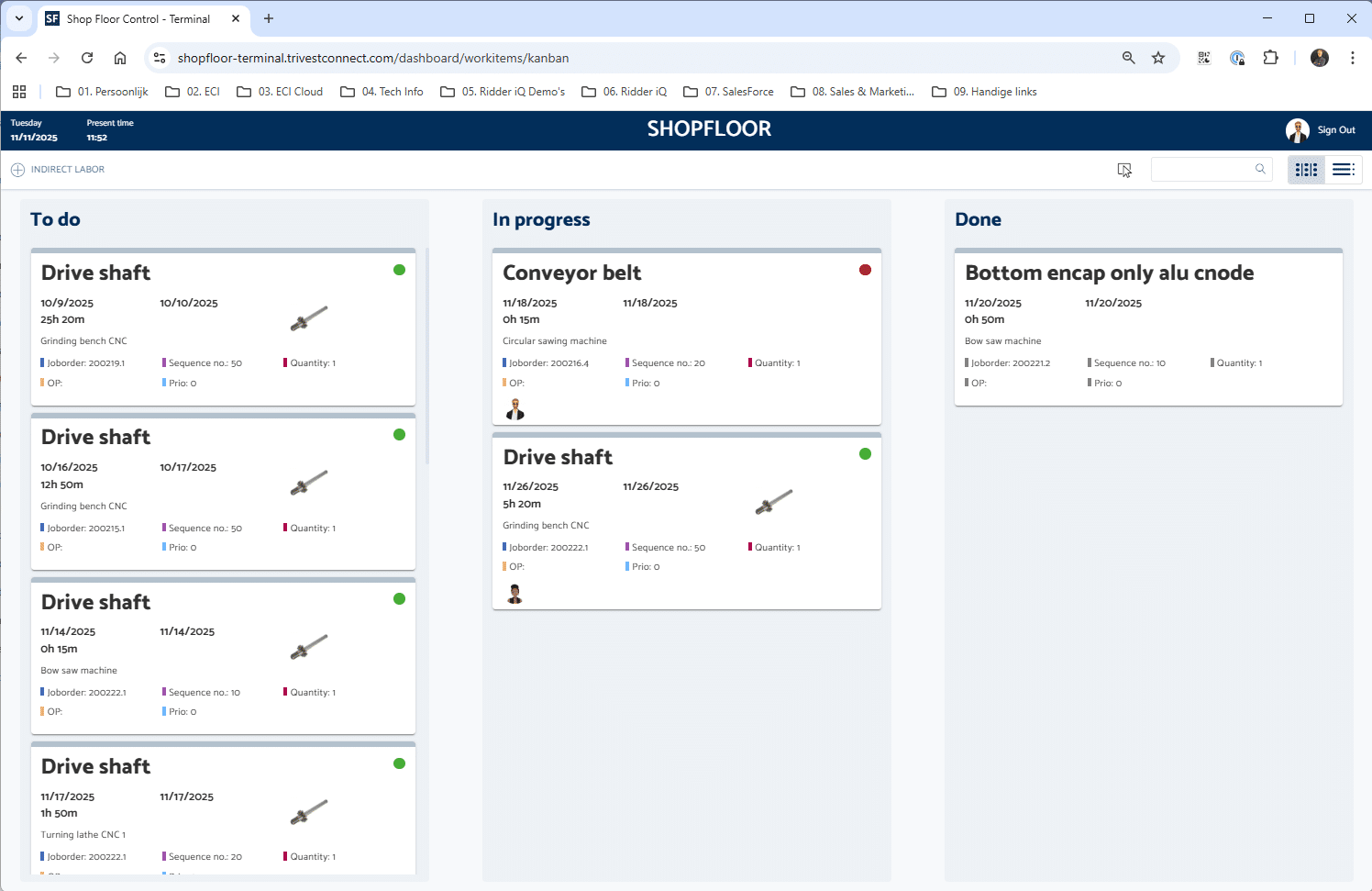Switch to list view layout
1372x891 pixels.
click(x=1344, y=170)
